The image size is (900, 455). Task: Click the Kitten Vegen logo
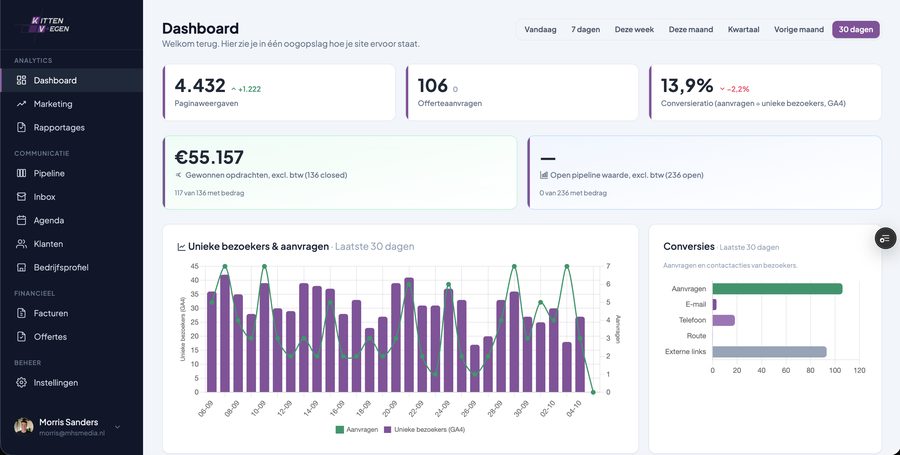click(x=50, y=25)
